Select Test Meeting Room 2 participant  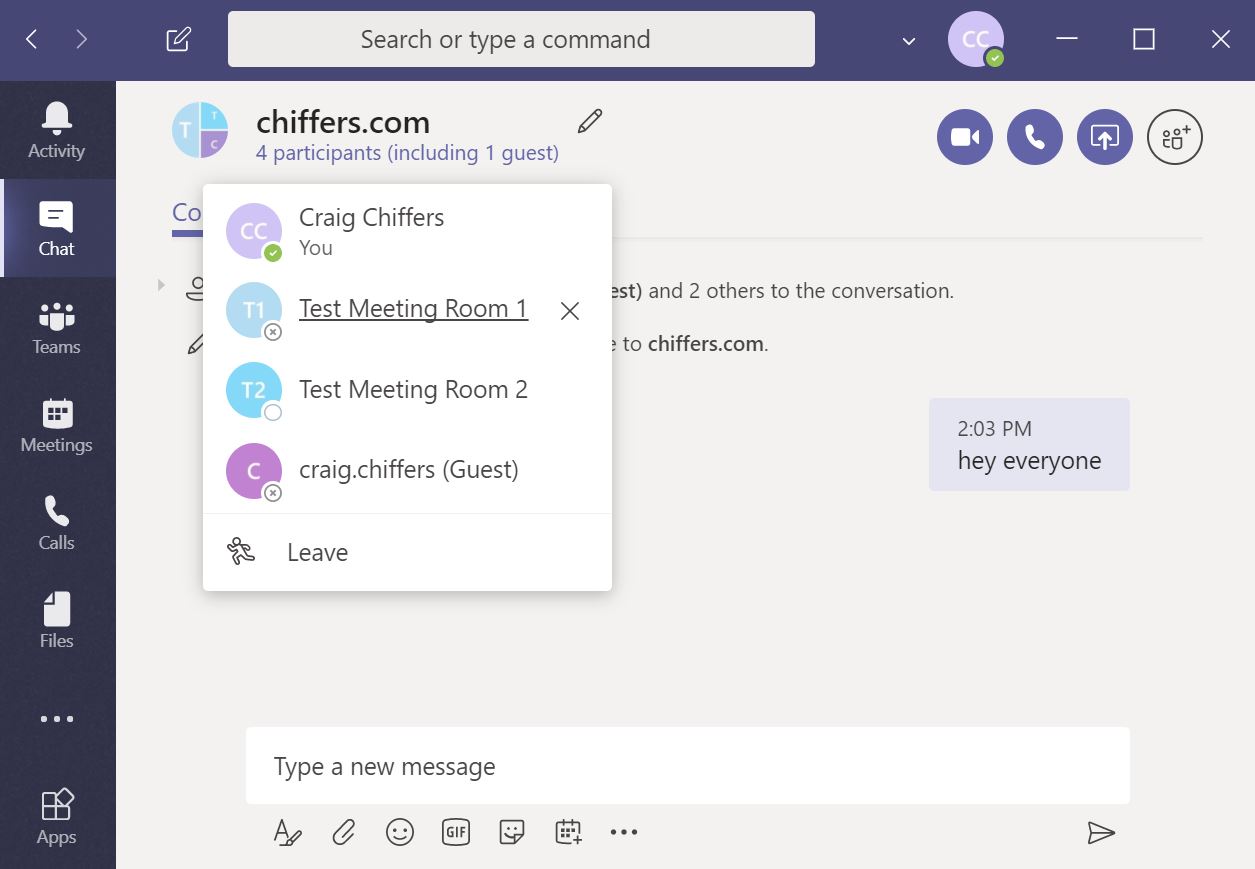(407, 390)
